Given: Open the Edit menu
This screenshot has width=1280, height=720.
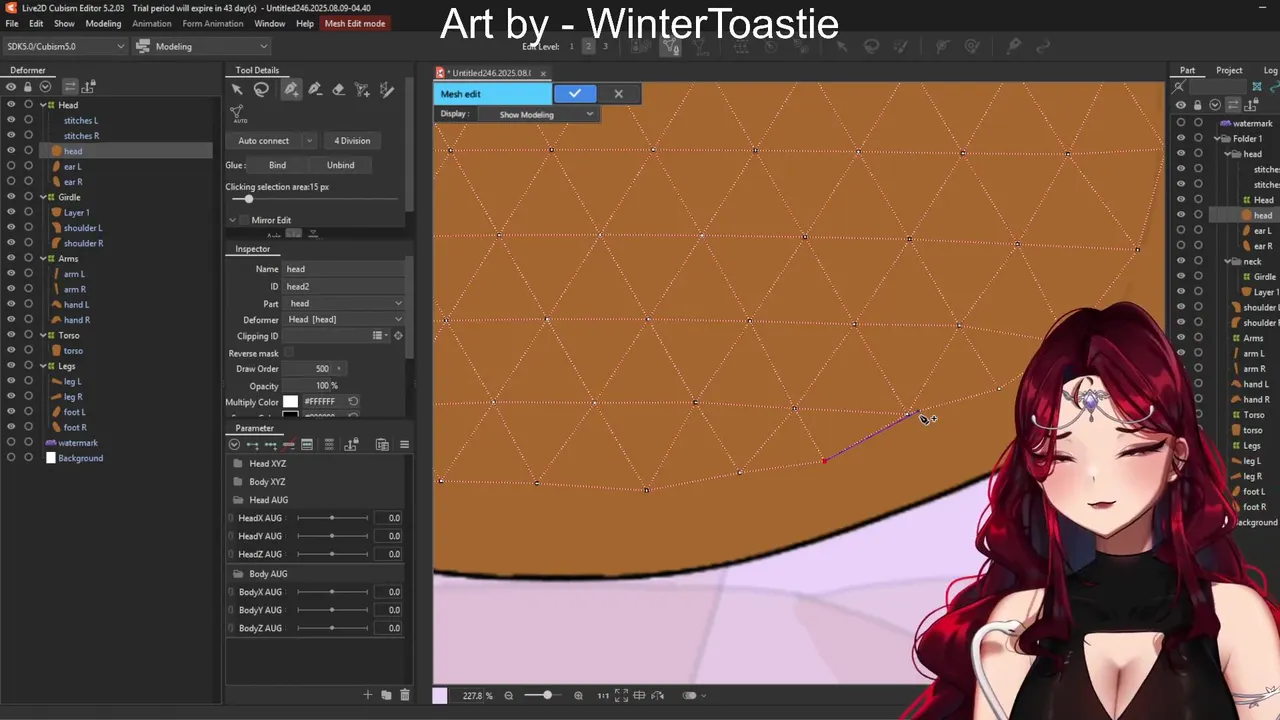Looking at the screenshot, I should 36,23.
